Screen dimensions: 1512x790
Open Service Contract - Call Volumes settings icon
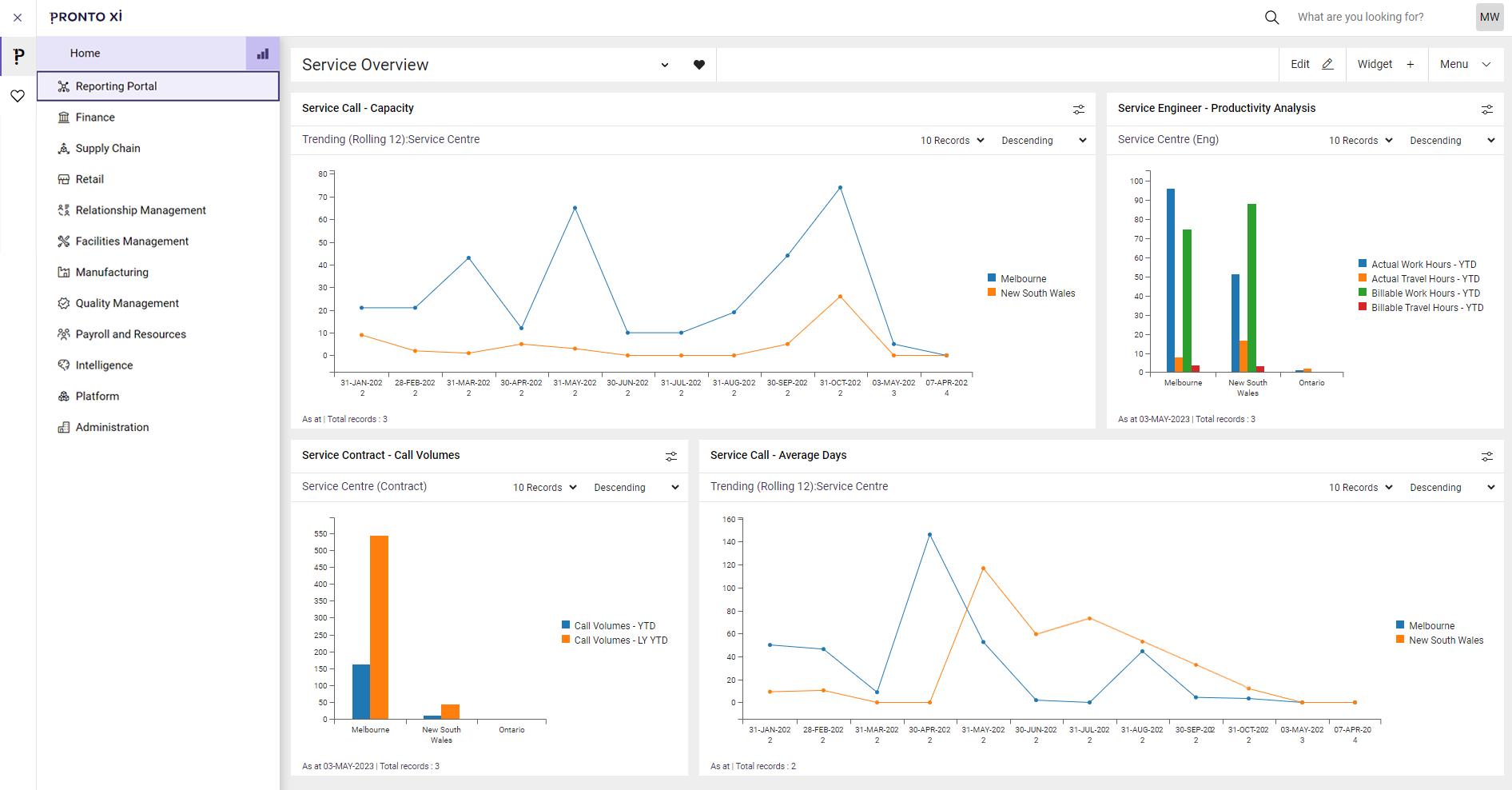coord(670,456)
